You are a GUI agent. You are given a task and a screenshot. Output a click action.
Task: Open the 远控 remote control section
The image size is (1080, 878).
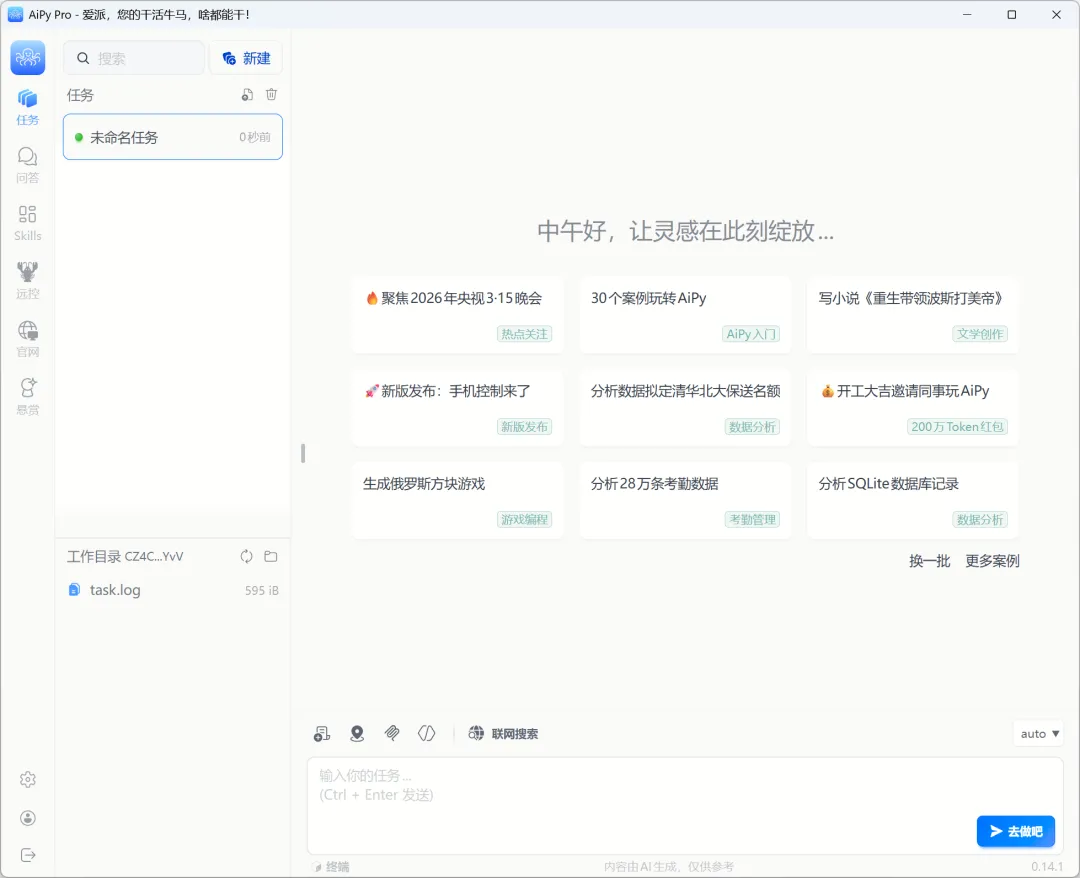28,281
